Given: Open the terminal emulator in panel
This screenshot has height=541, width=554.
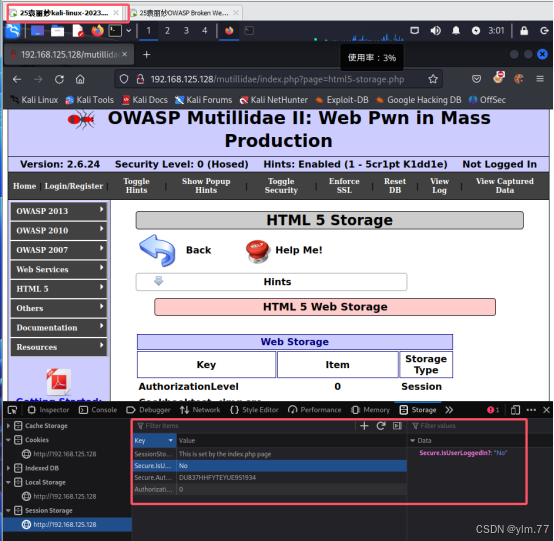Looking at the screenshot, I should point(115,31).
